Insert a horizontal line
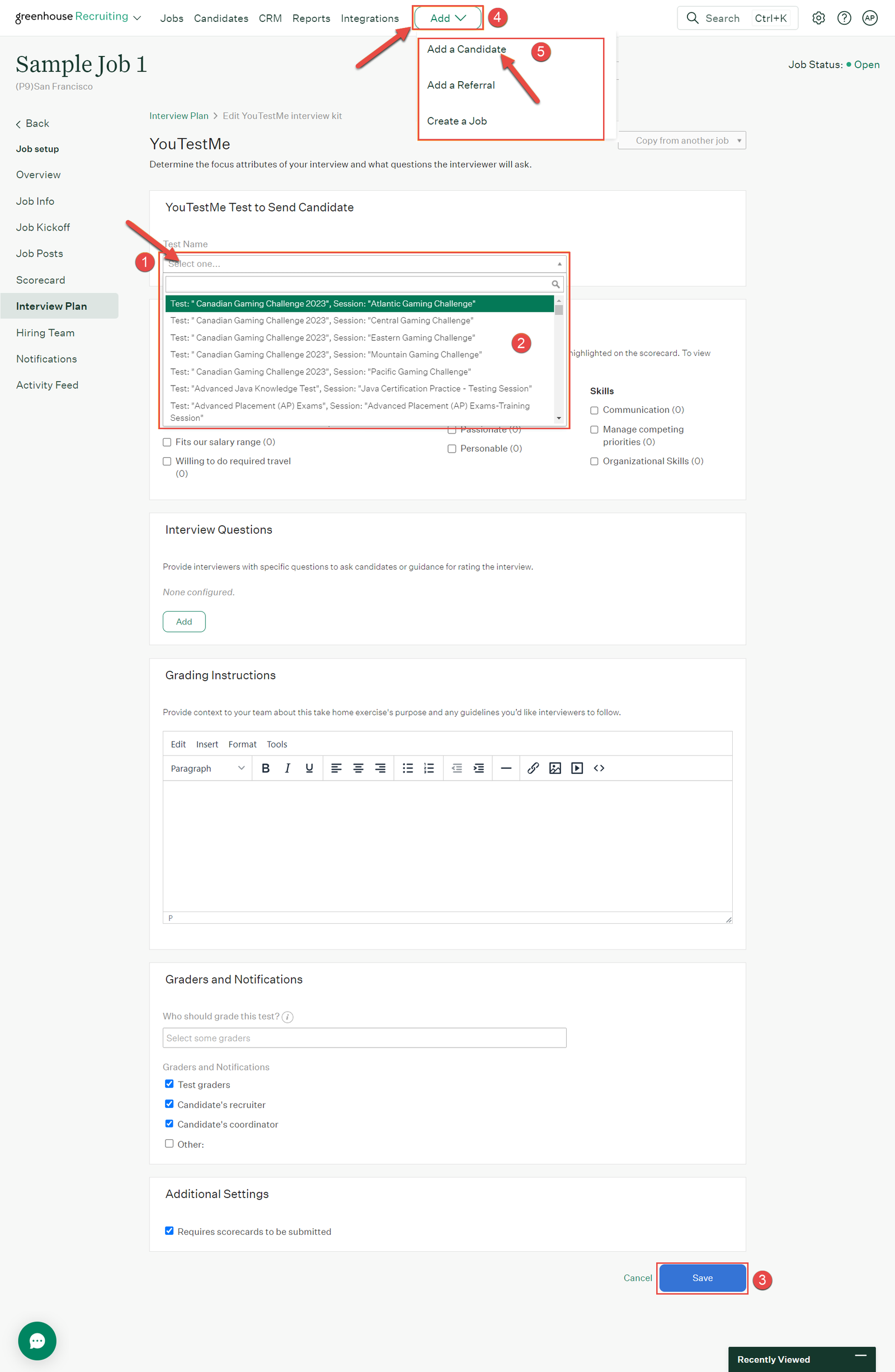The height and width of the screenshot is (1372, 895). [x=506, y=768]
